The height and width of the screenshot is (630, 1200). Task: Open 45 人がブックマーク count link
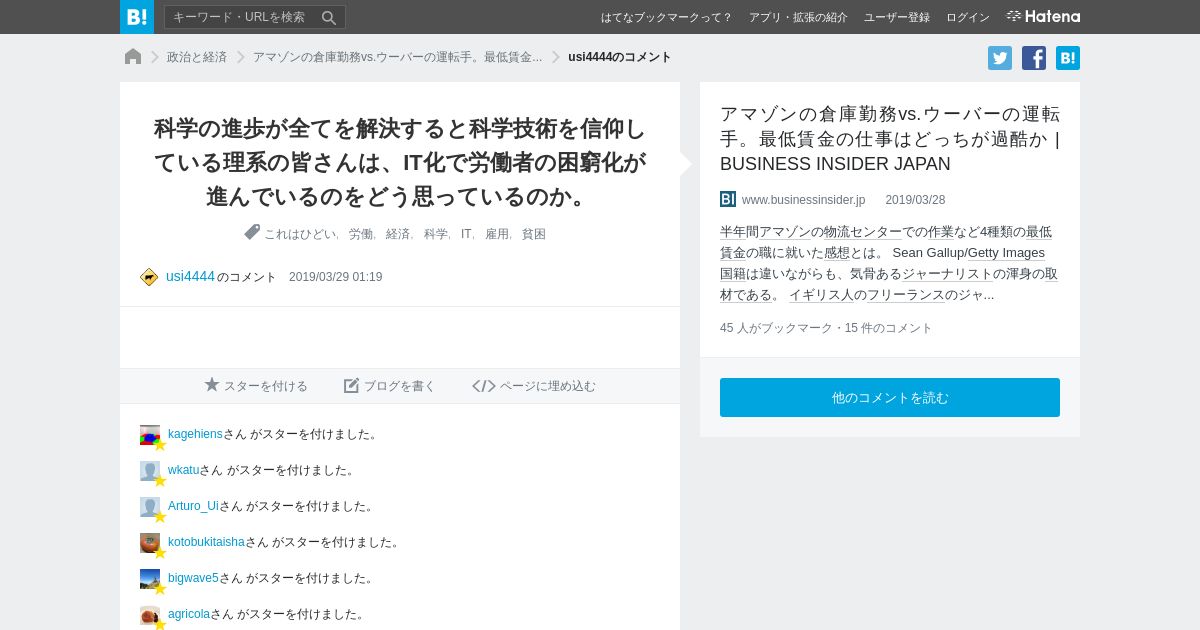tap(776, 328)
